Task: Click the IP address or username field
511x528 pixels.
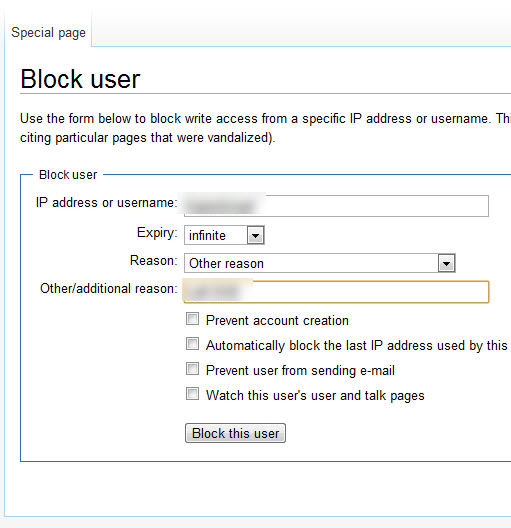Action: point(336,206)
